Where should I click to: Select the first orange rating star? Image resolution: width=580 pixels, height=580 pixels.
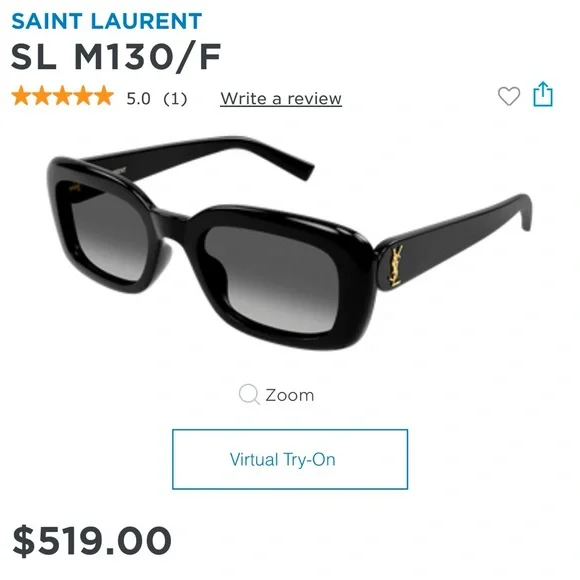tap(21, 96)
